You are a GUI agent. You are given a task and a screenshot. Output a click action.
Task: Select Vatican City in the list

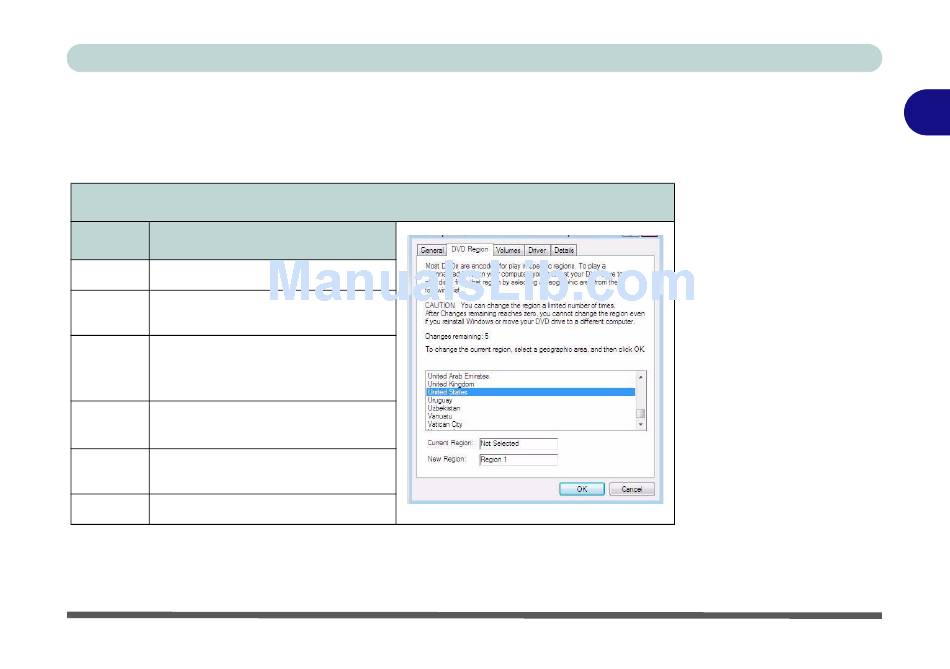pyautogui.click(x=445, y=425)
